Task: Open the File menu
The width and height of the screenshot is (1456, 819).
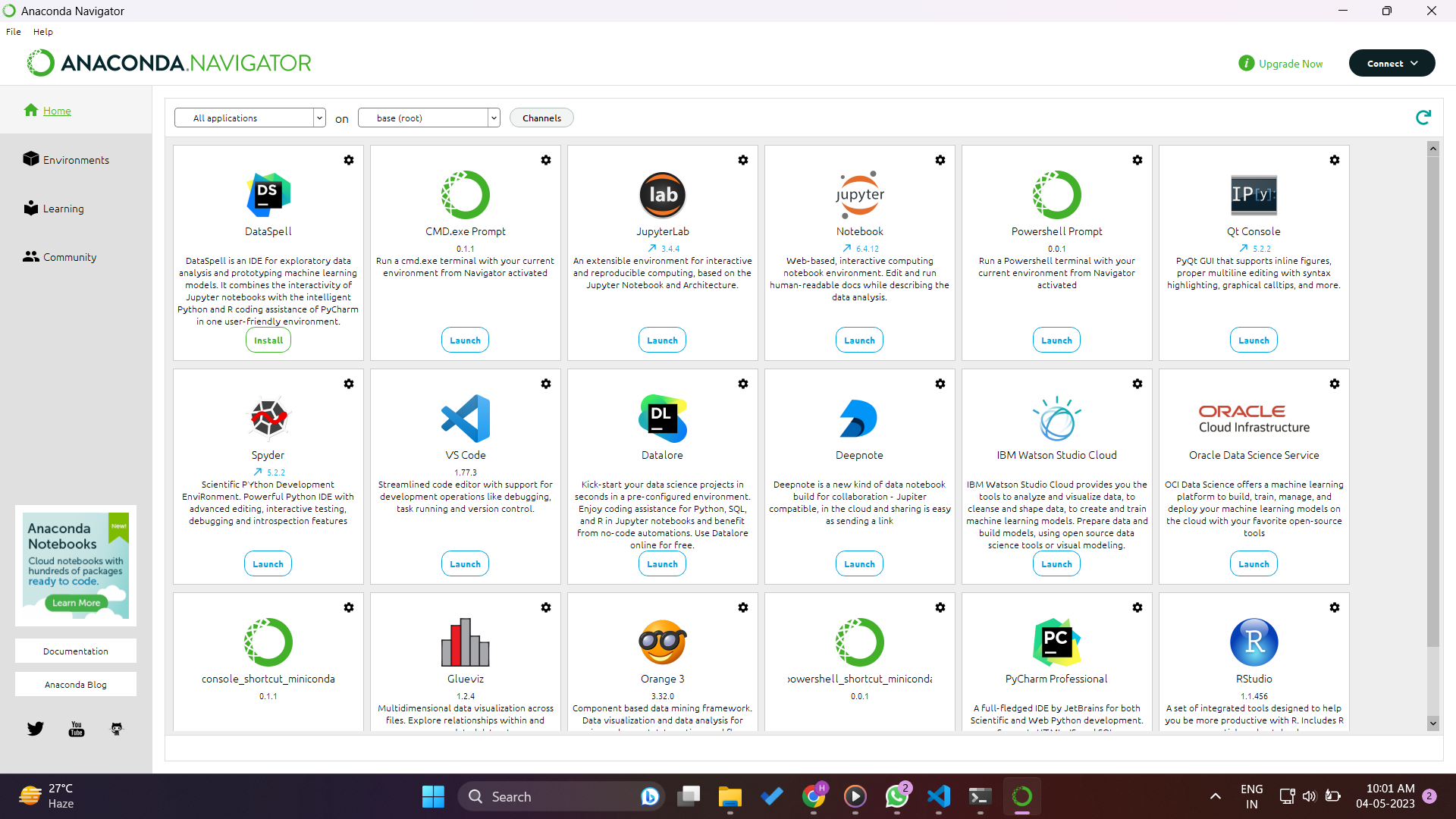Action: (x=14, y=32)
